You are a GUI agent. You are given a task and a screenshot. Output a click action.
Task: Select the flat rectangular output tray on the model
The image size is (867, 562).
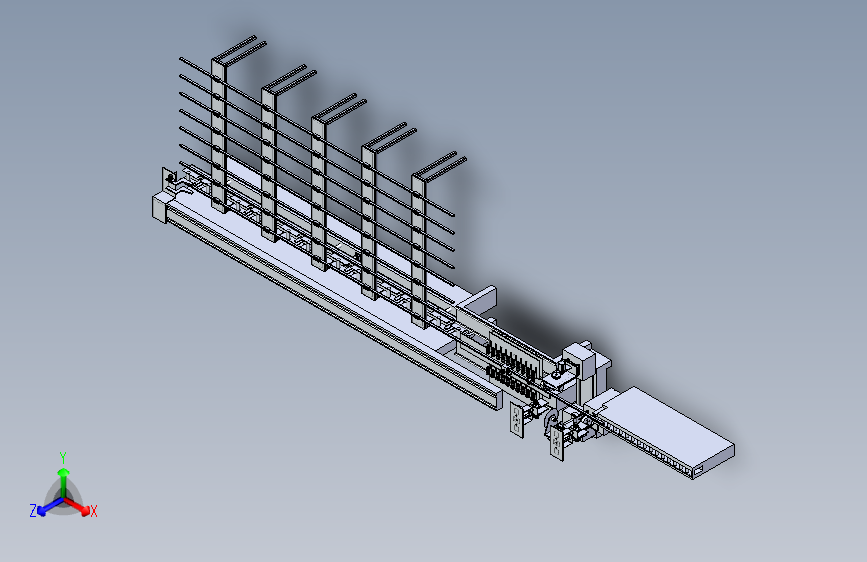(x=666, y=429)
